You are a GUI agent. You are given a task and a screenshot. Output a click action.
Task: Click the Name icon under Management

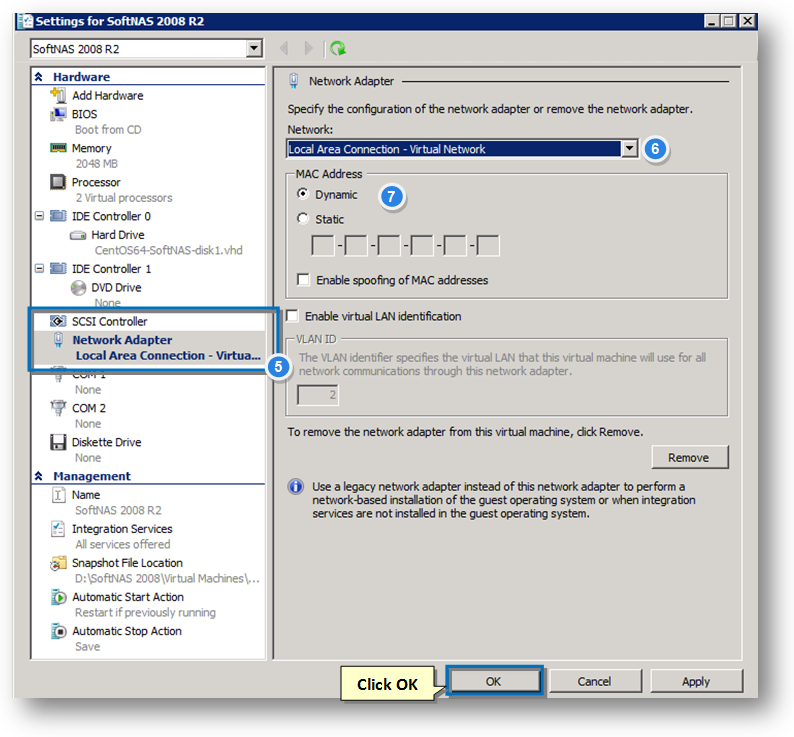[x=58, y=494]
